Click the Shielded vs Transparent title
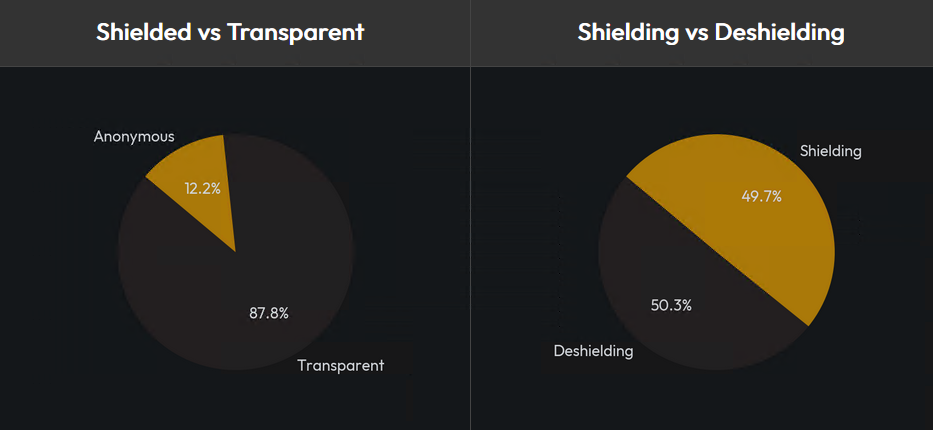 click(x=230, y=32)
